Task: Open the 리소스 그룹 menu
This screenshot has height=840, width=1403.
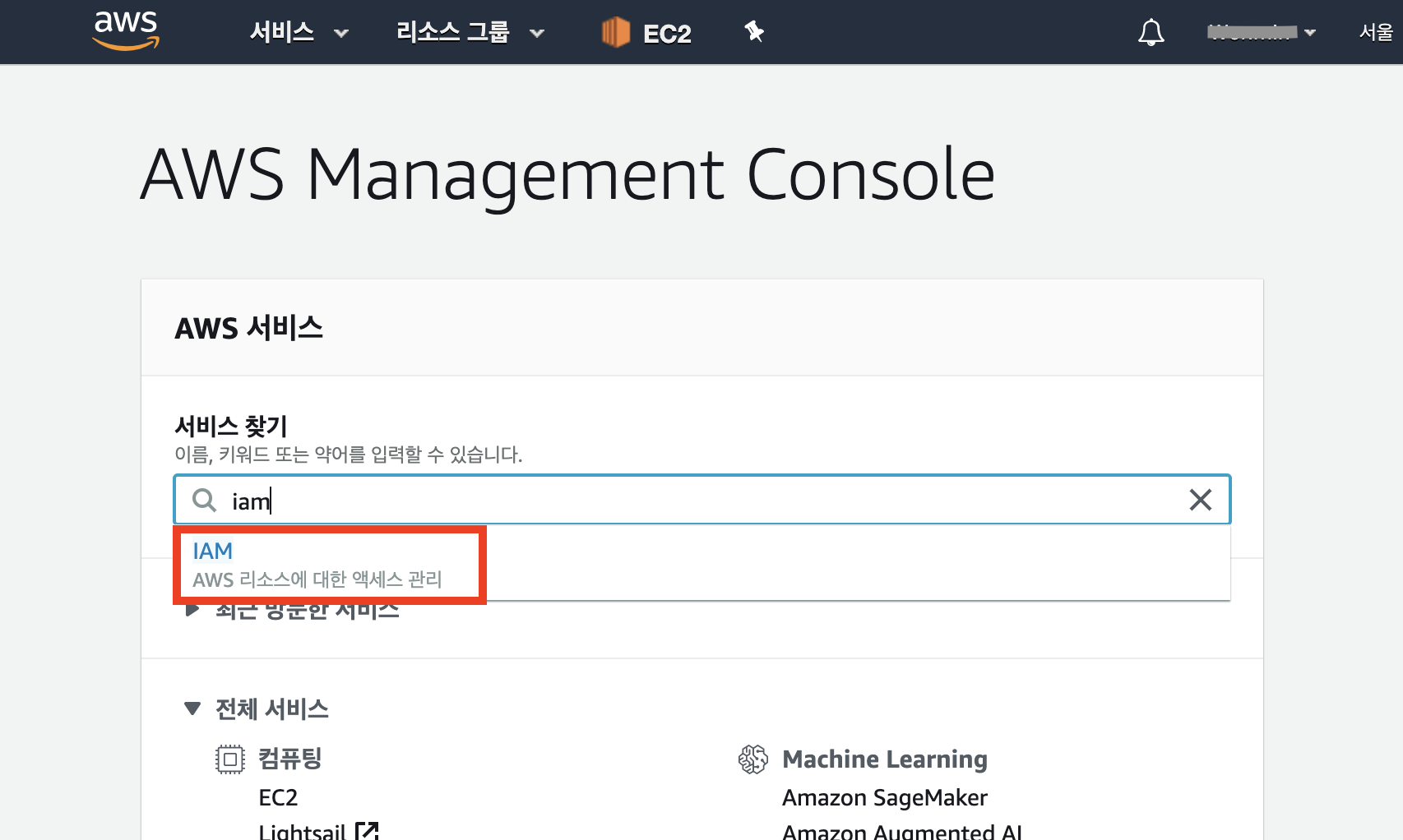Action: click(453, 32)
